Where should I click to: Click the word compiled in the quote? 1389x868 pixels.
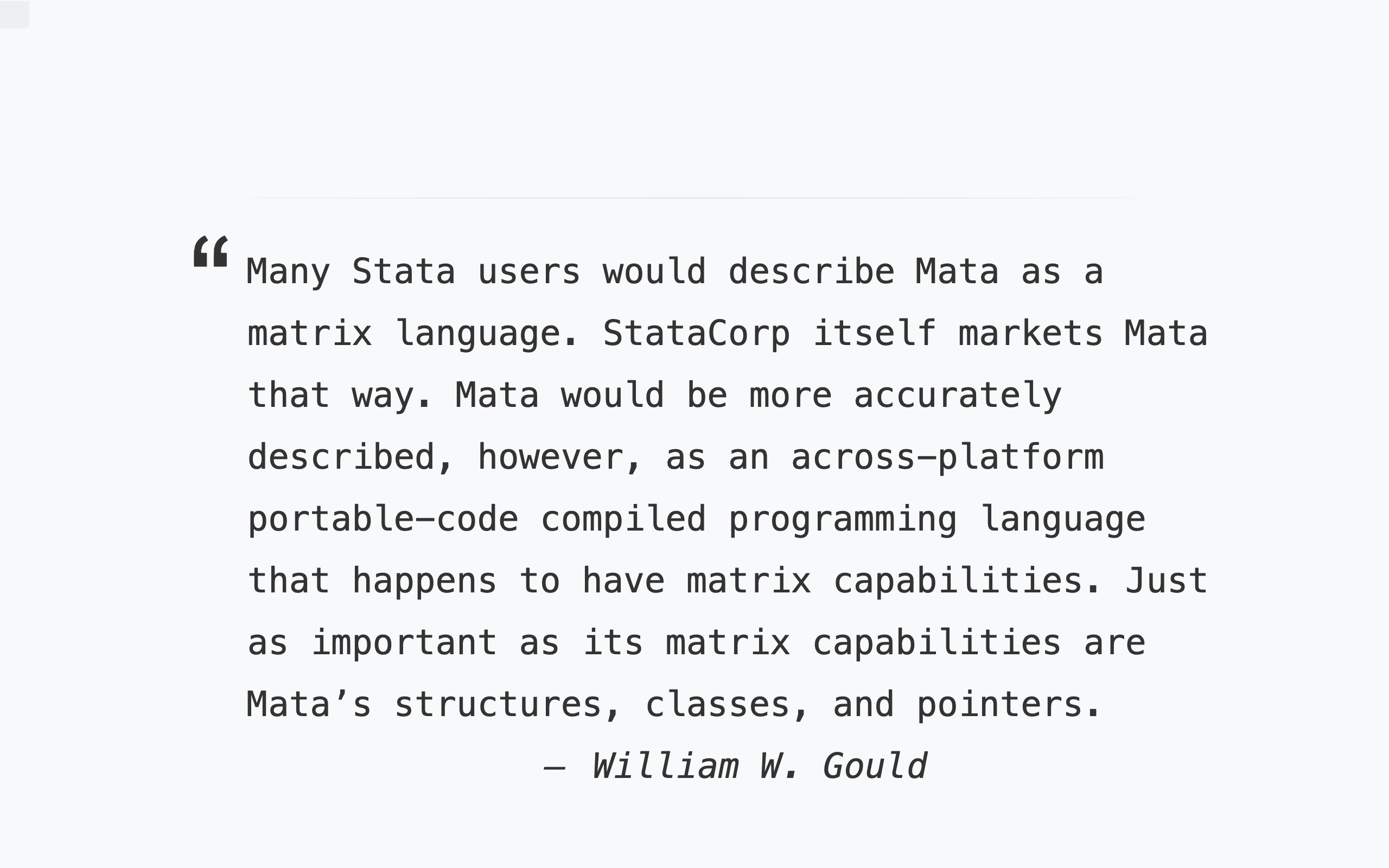click(623, 519)
